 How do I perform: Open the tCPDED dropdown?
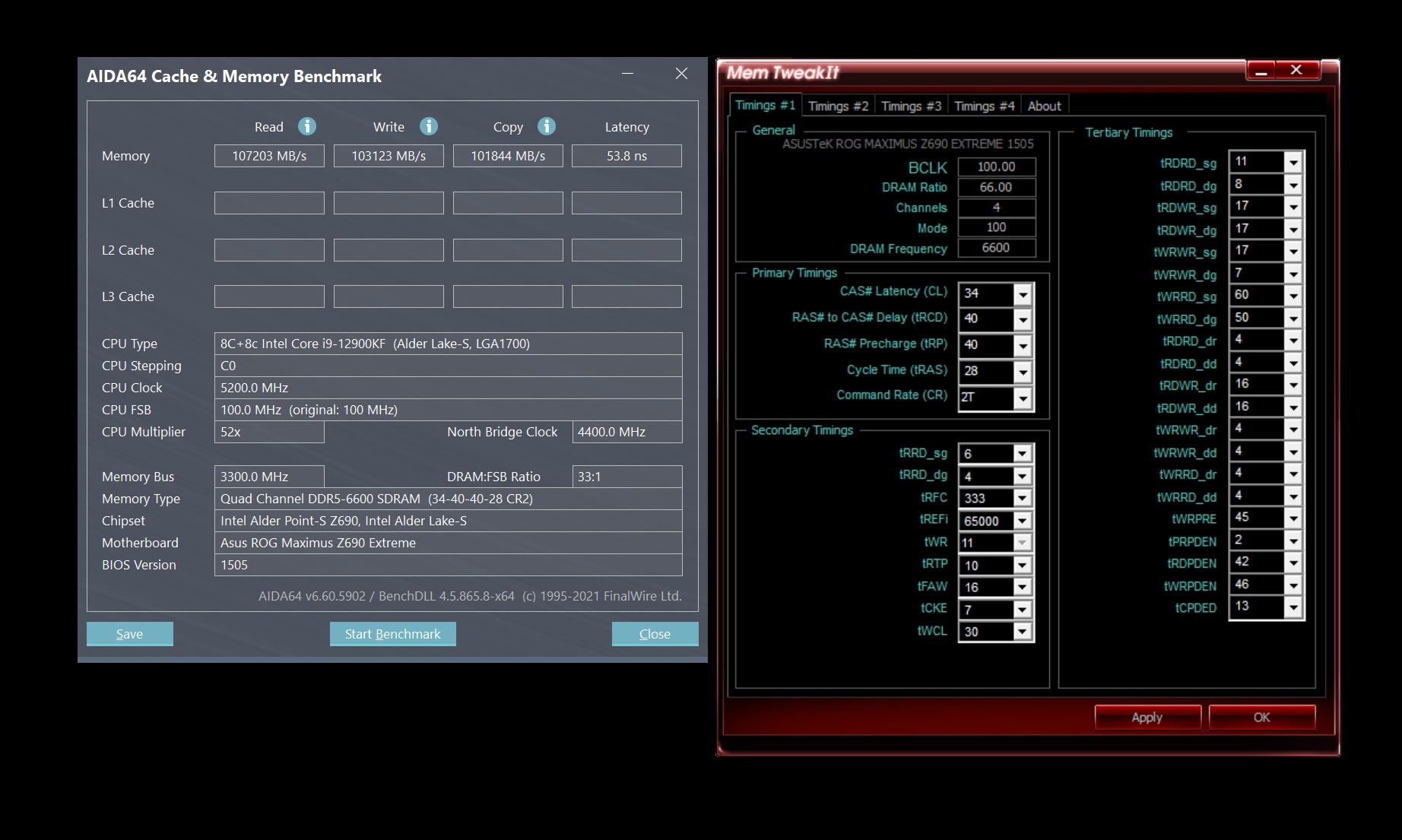click(1293, 607)
